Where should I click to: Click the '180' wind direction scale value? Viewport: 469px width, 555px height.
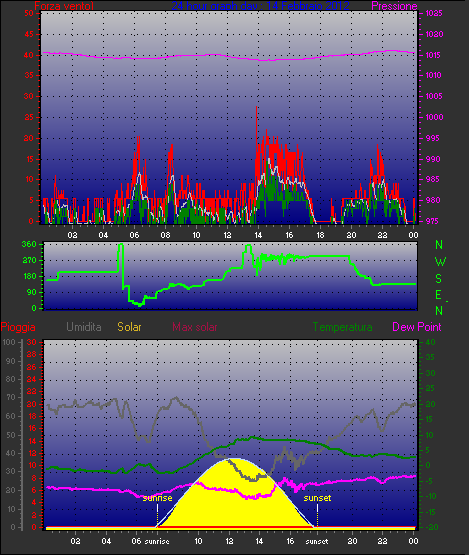29,276
